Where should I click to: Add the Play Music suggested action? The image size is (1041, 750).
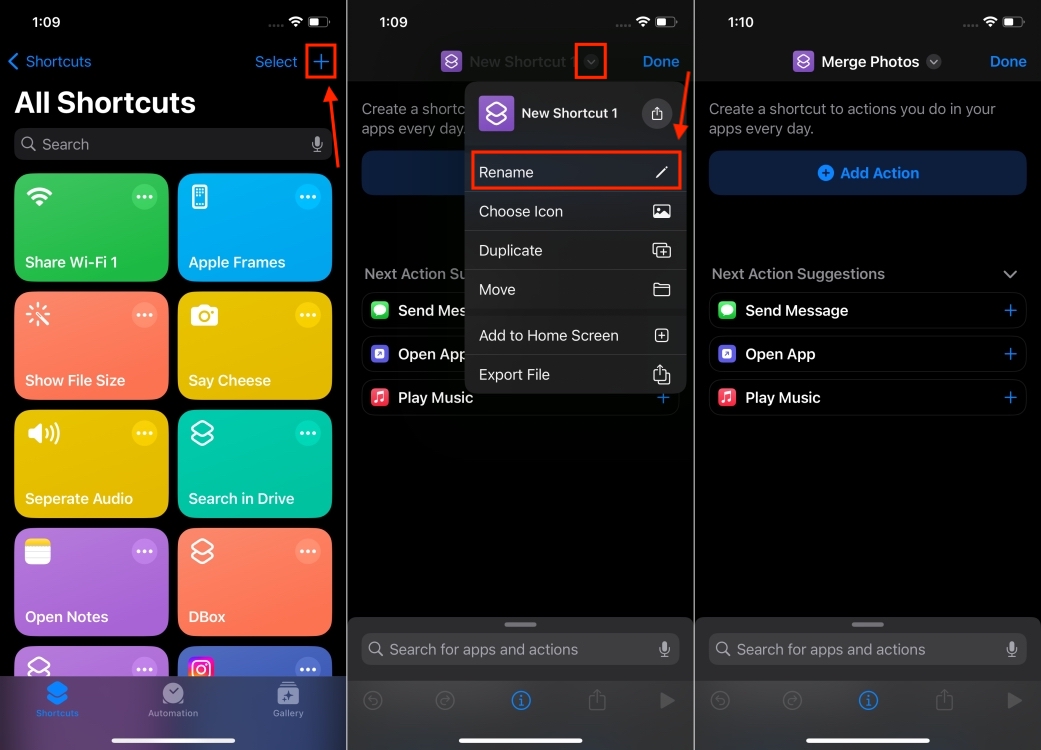(1010, 397)
